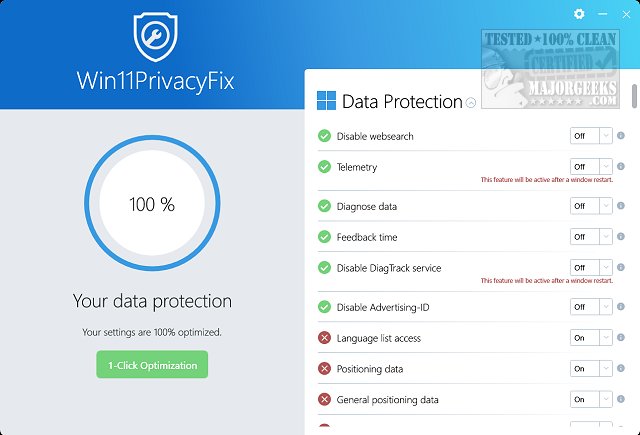Click the 100 % protection progress circle

click(x=152, y=205)
